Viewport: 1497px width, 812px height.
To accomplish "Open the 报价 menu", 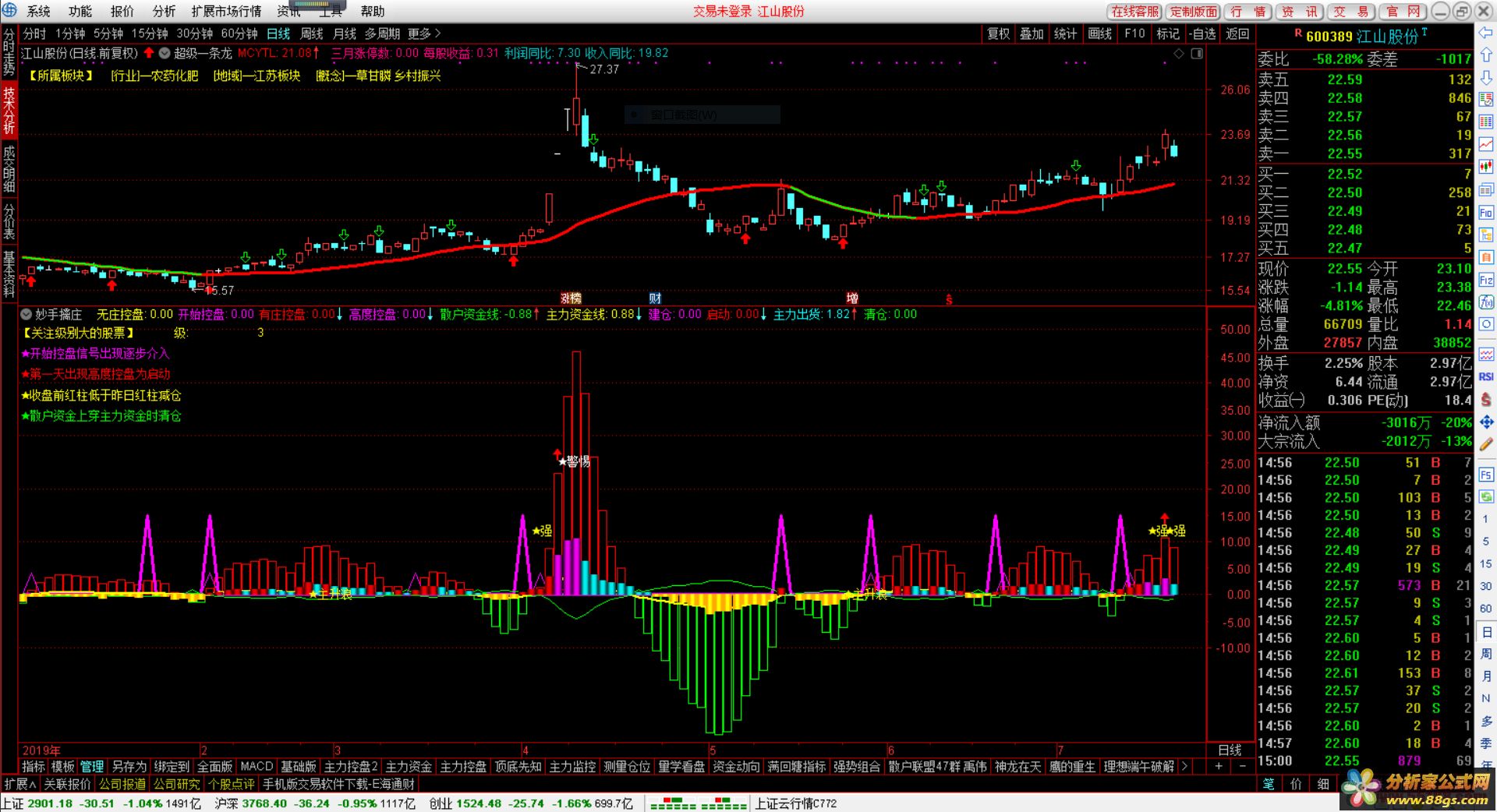I will pos(122,11).
